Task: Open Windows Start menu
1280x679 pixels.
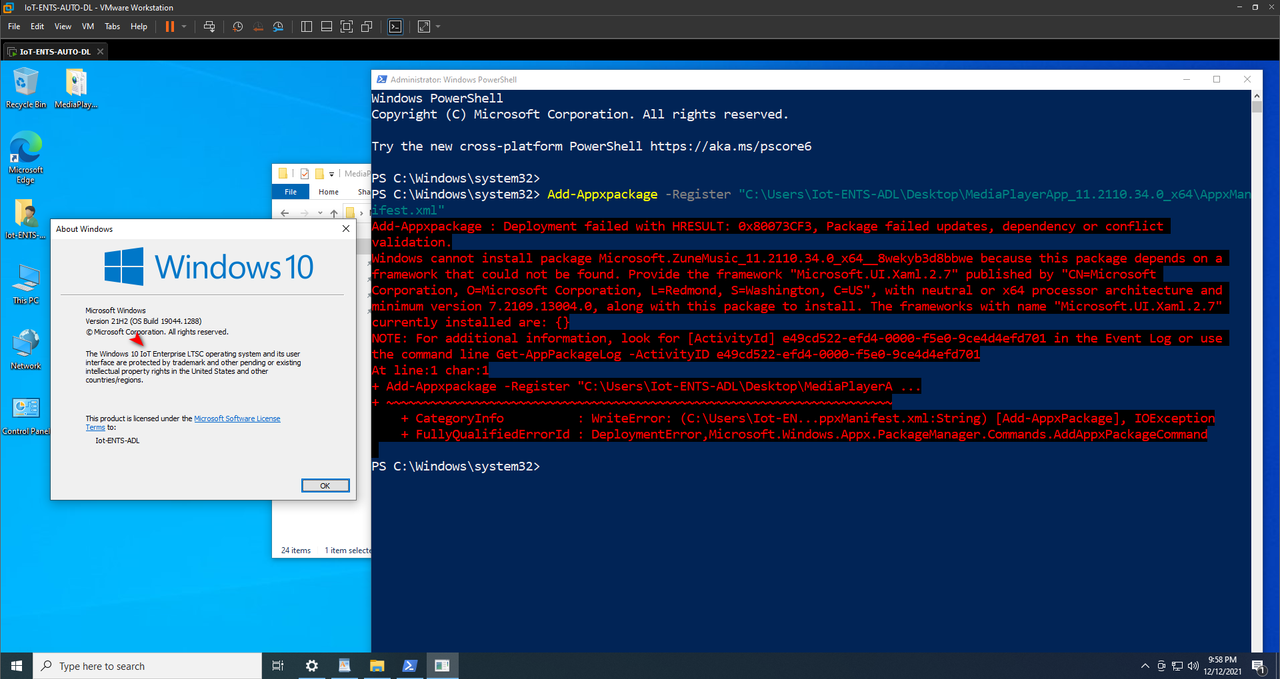Action: coord(16,665)
